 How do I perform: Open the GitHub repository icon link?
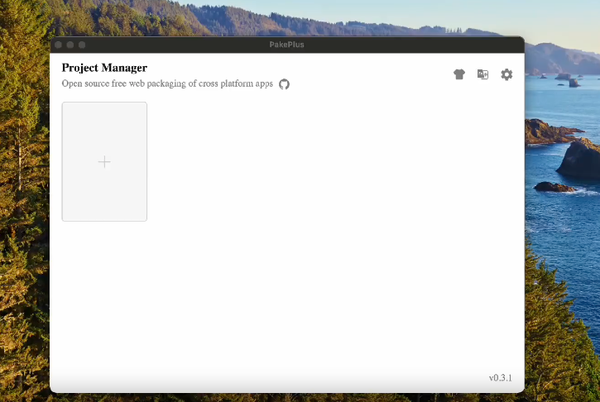[284, 84]
